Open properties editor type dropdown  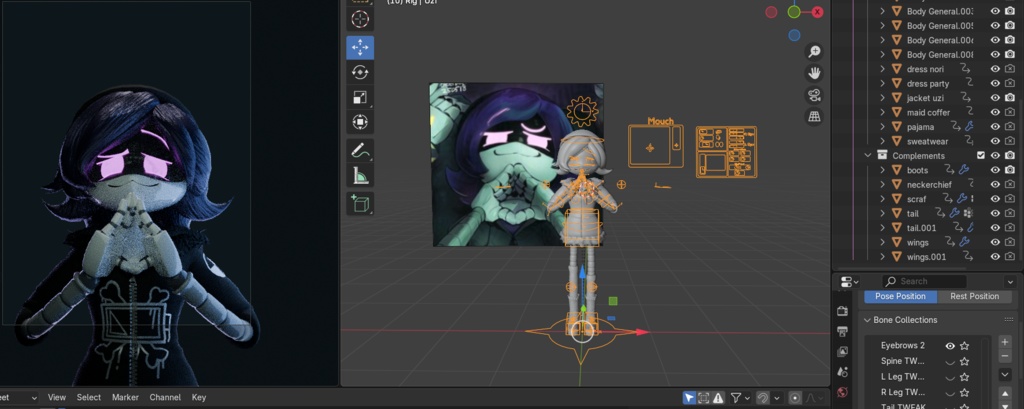pos(850,282)
